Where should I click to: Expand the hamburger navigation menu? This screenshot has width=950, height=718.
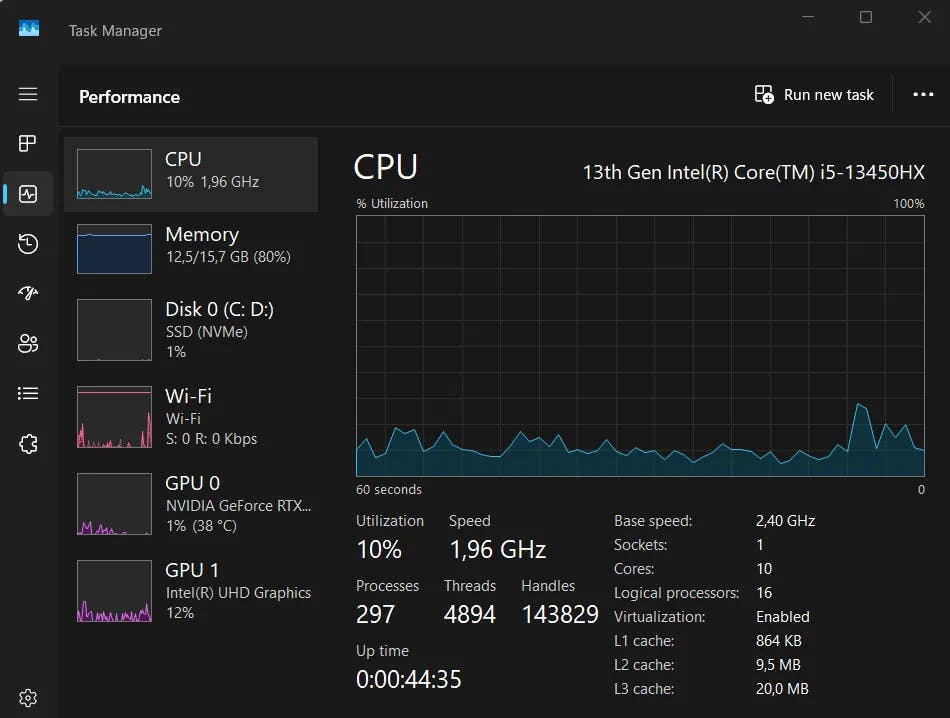point(28,94)
